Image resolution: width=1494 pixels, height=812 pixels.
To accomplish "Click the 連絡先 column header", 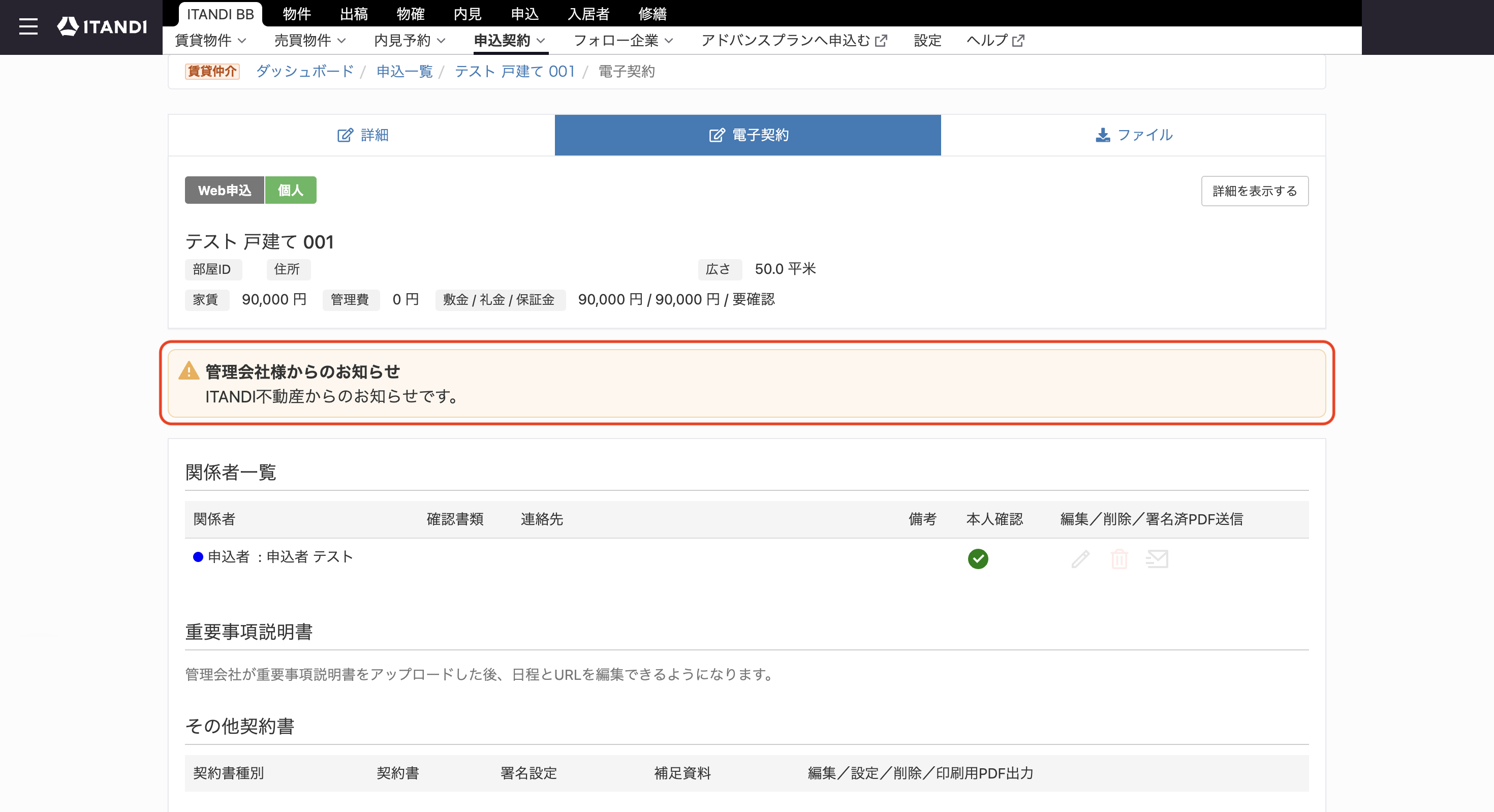I will point(542,519).
